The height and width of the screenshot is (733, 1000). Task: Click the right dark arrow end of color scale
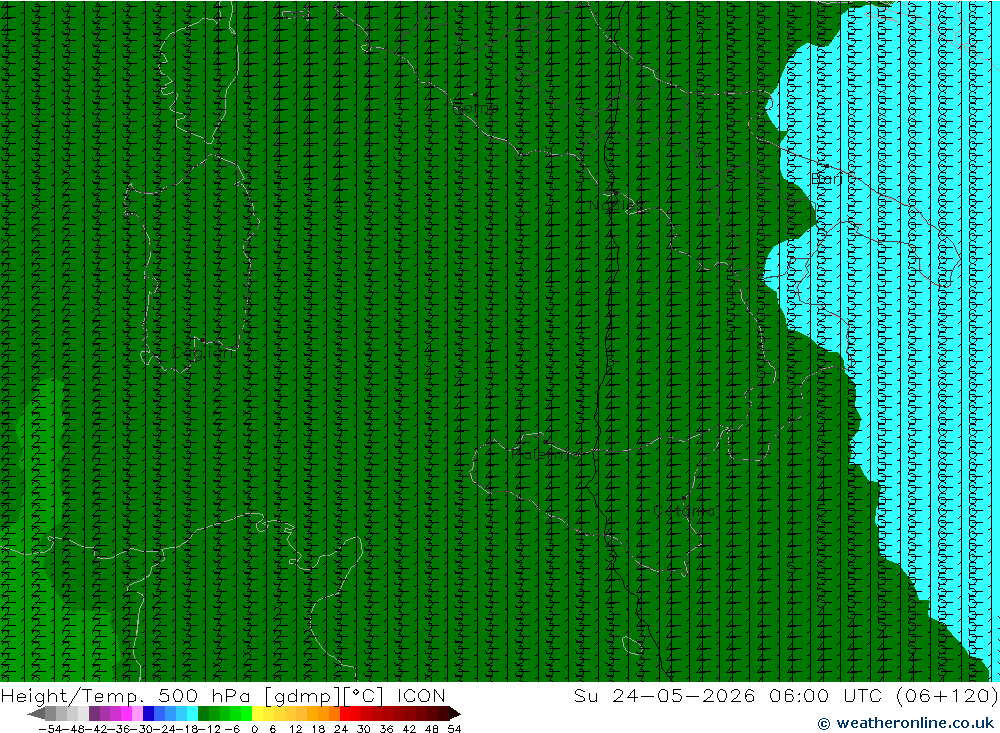(455, 713)
